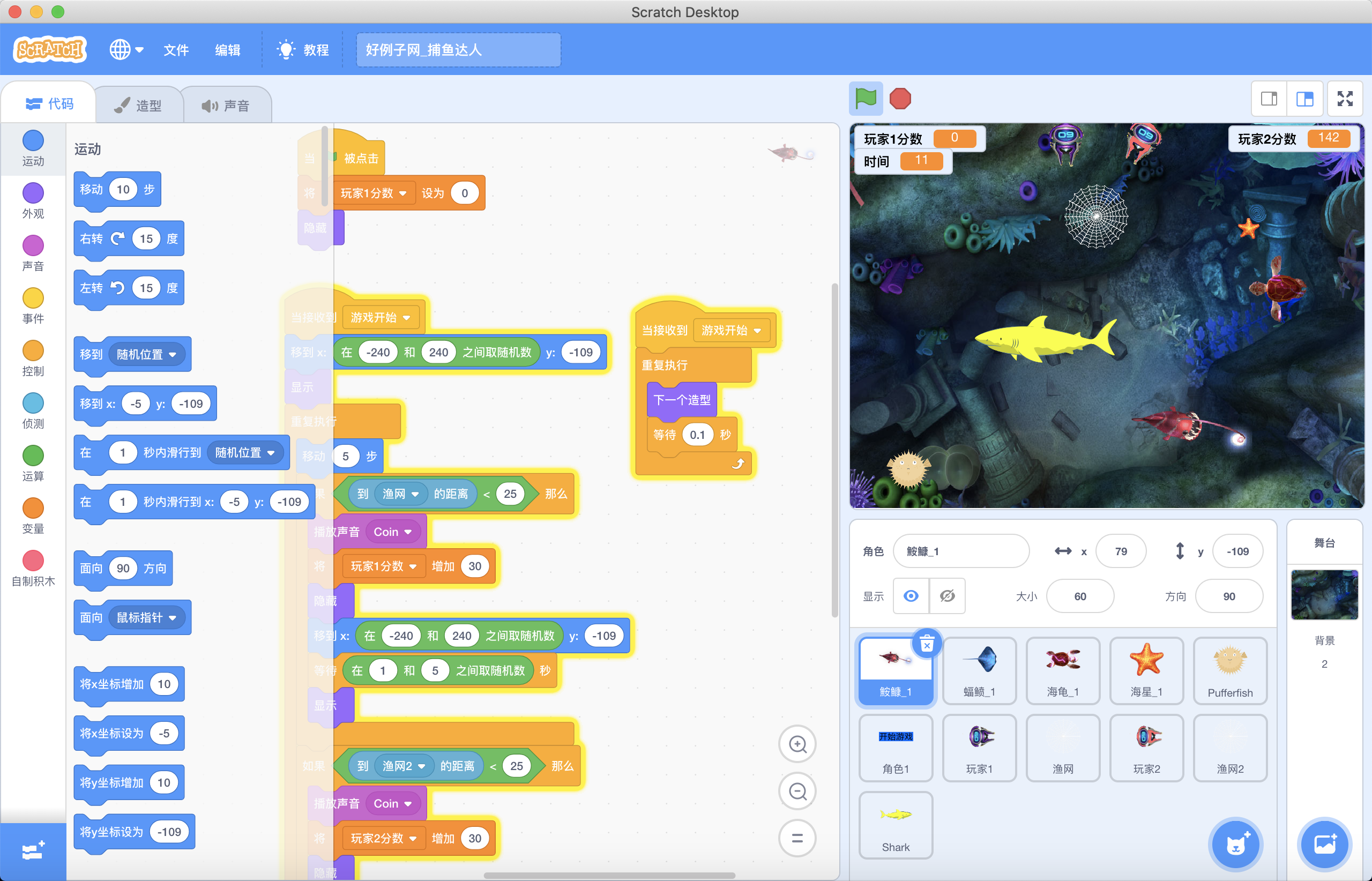
Task: Stop the project with red stop button
Action: [900, 99]
